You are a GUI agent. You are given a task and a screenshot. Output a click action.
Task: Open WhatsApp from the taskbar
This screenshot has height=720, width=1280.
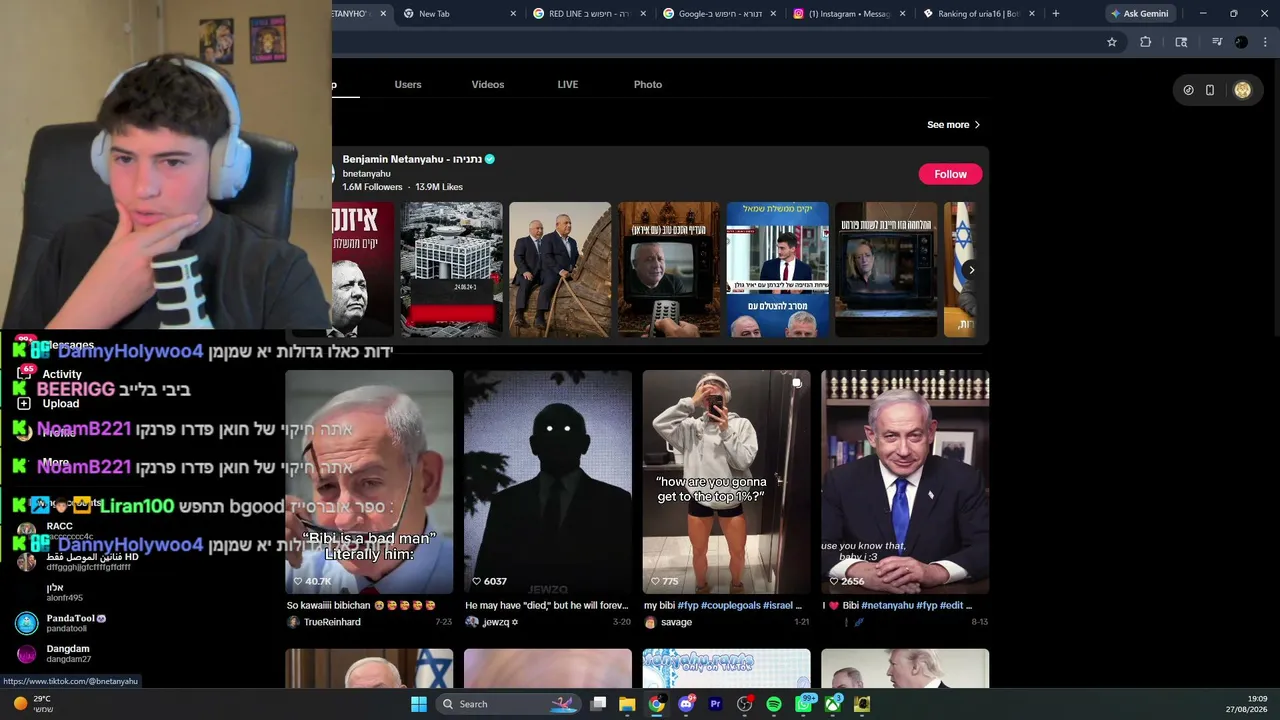pos(803,704)
